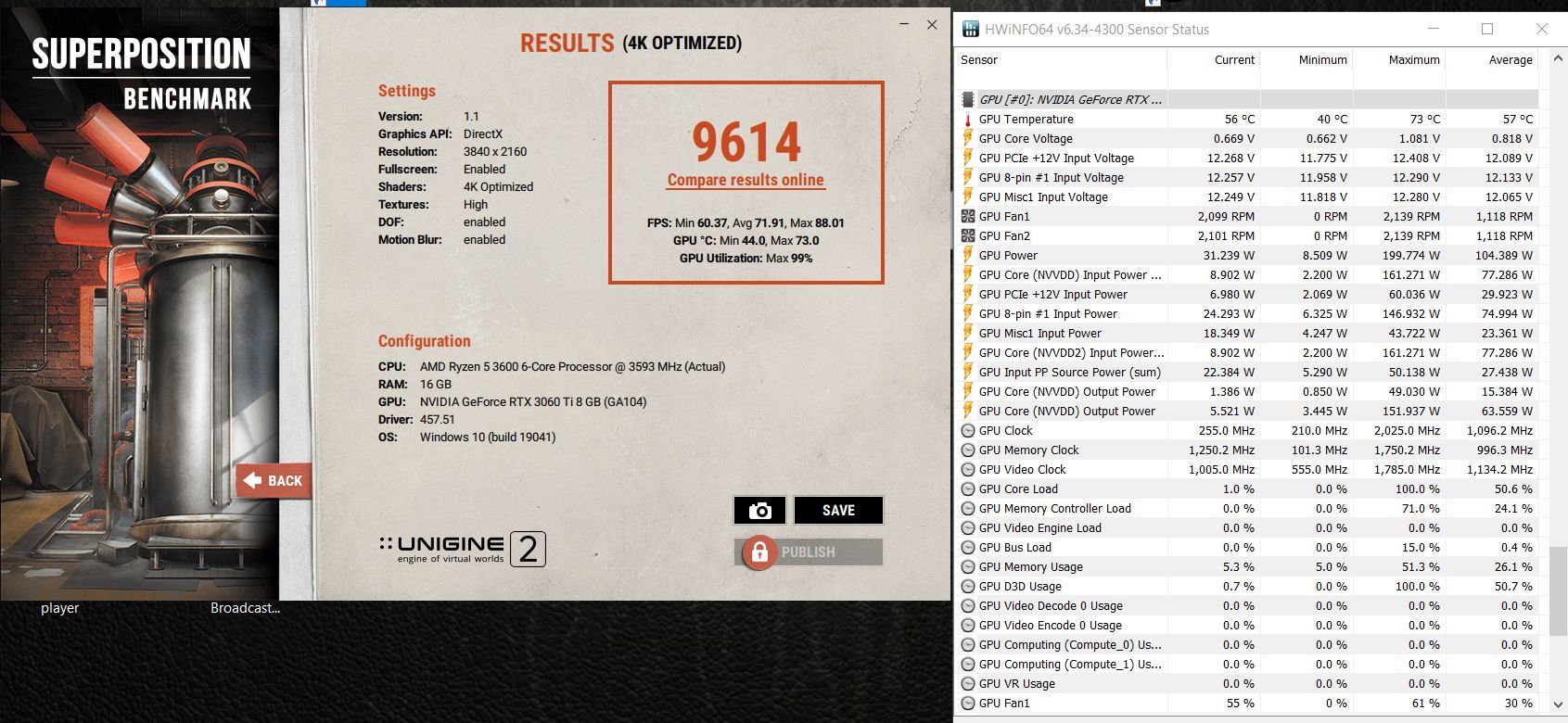Click the GPU Fan2 fan icon

pos(968,236)
